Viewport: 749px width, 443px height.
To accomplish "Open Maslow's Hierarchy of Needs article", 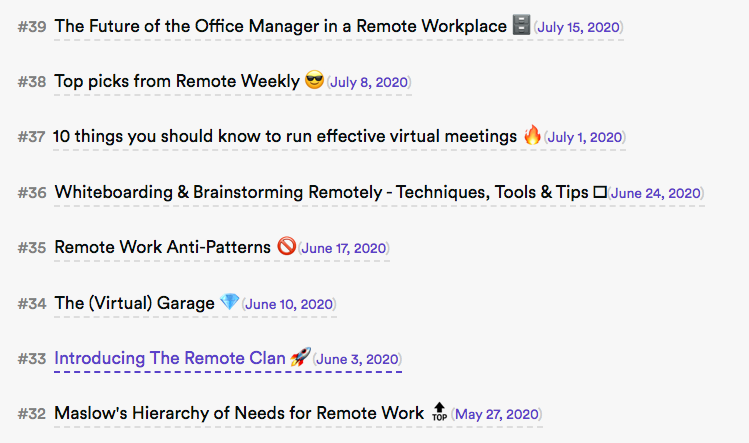I will pyautogui.click(x=239, y=412).
